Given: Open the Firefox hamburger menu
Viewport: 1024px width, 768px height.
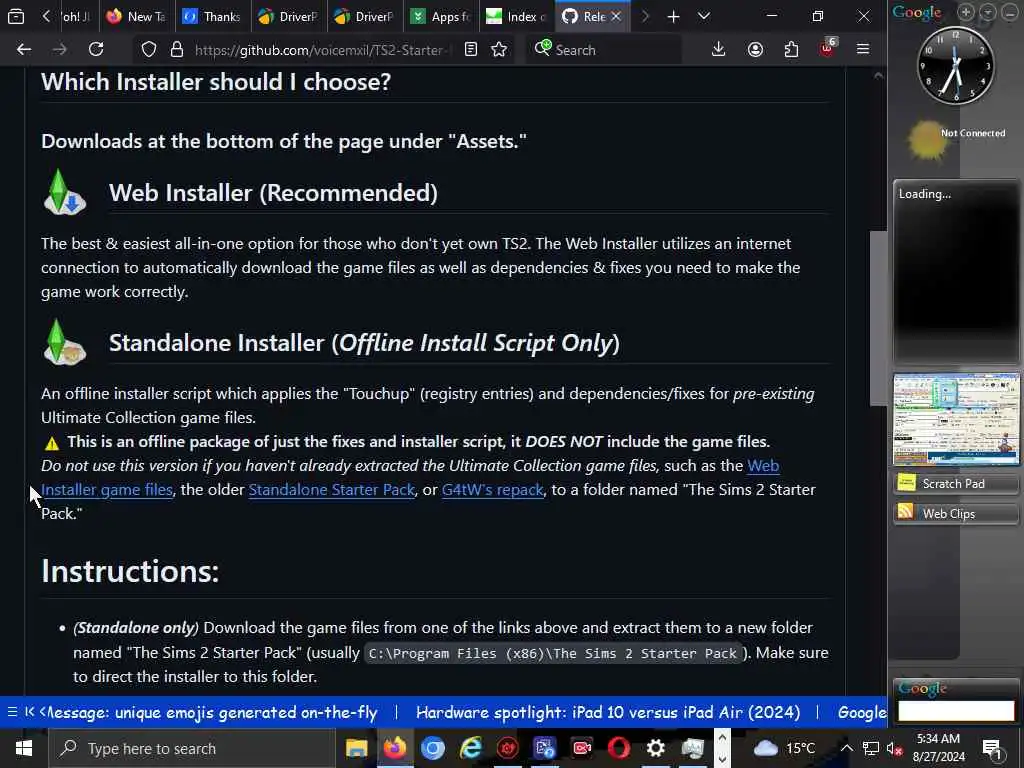Looking at the screenshot, I should click(863, 49).
